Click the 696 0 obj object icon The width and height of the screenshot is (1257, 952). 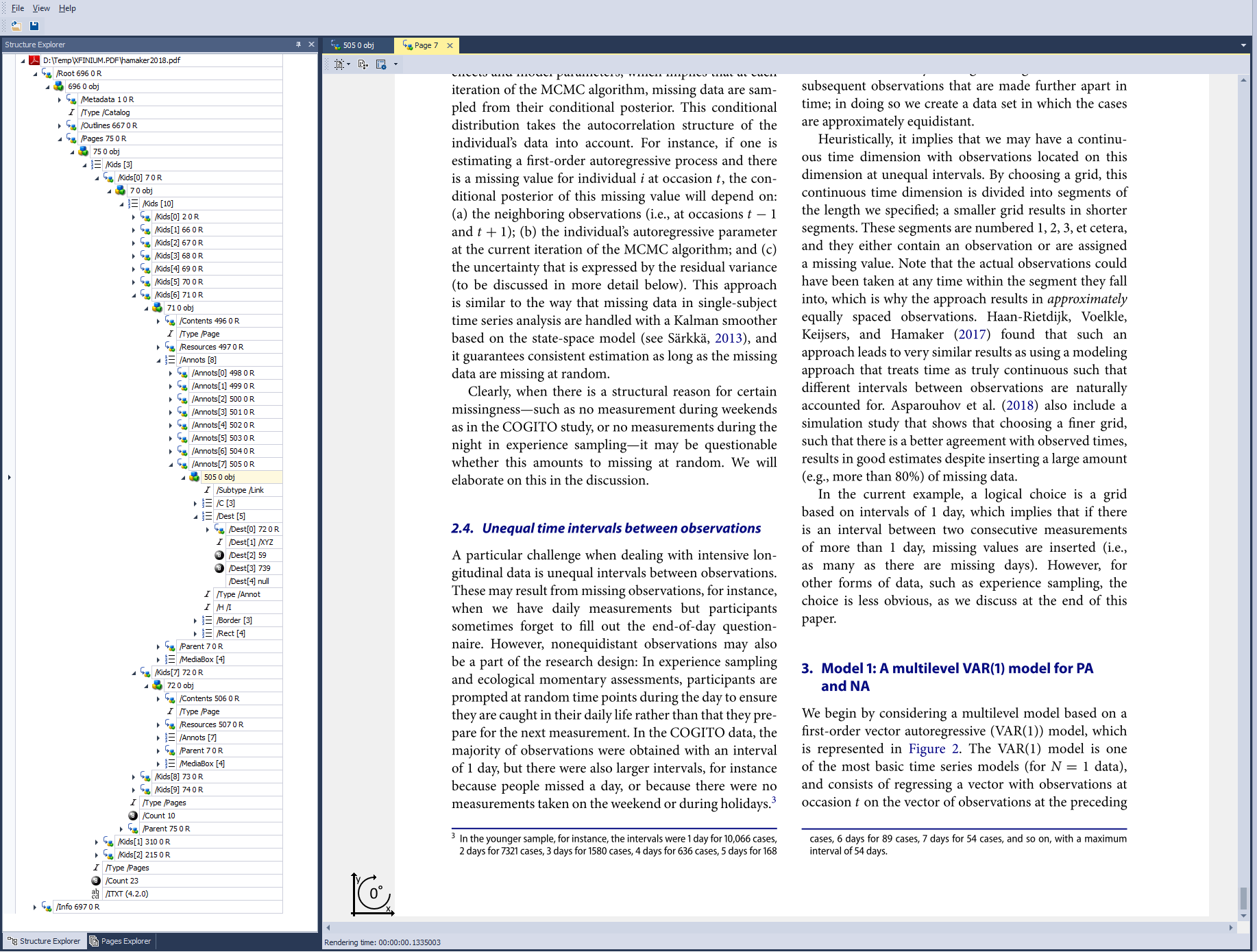click(x=59, y=86)
